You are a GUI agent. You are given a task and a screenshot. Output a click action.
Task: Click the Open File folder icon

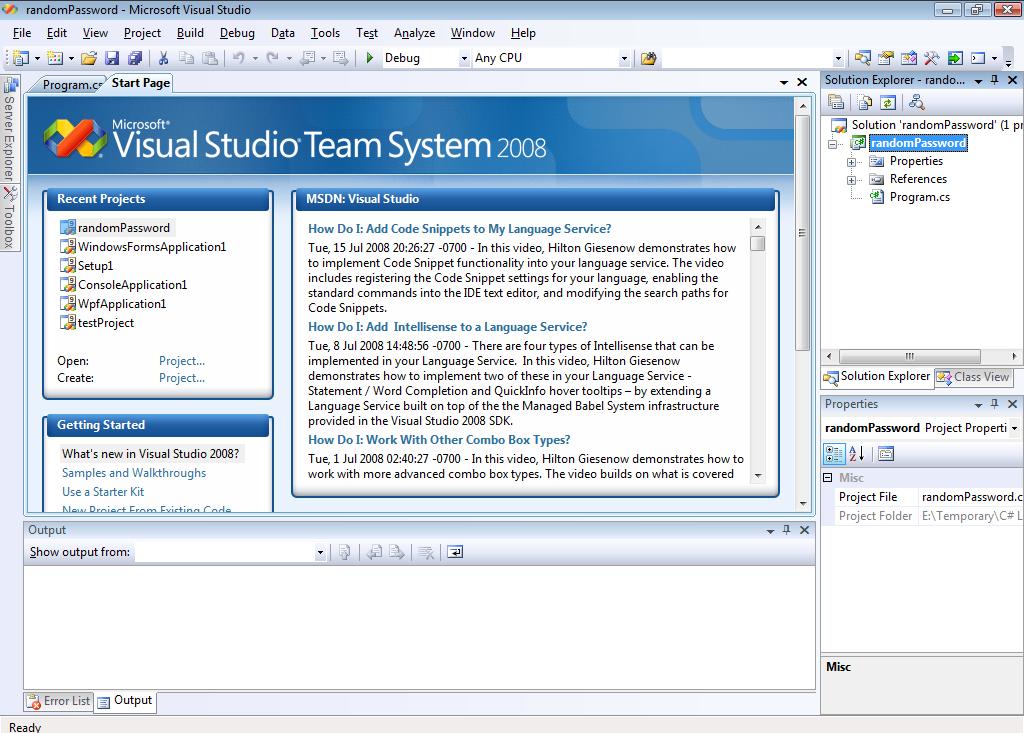point(89,58)
